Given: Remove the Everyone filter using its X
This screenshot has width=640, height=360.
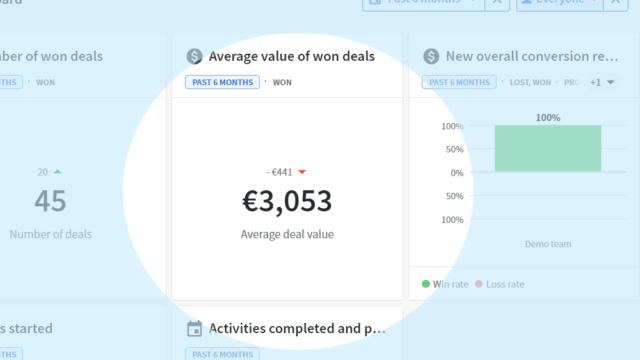Looking at the screenshot, I should [x=616, y=2].
